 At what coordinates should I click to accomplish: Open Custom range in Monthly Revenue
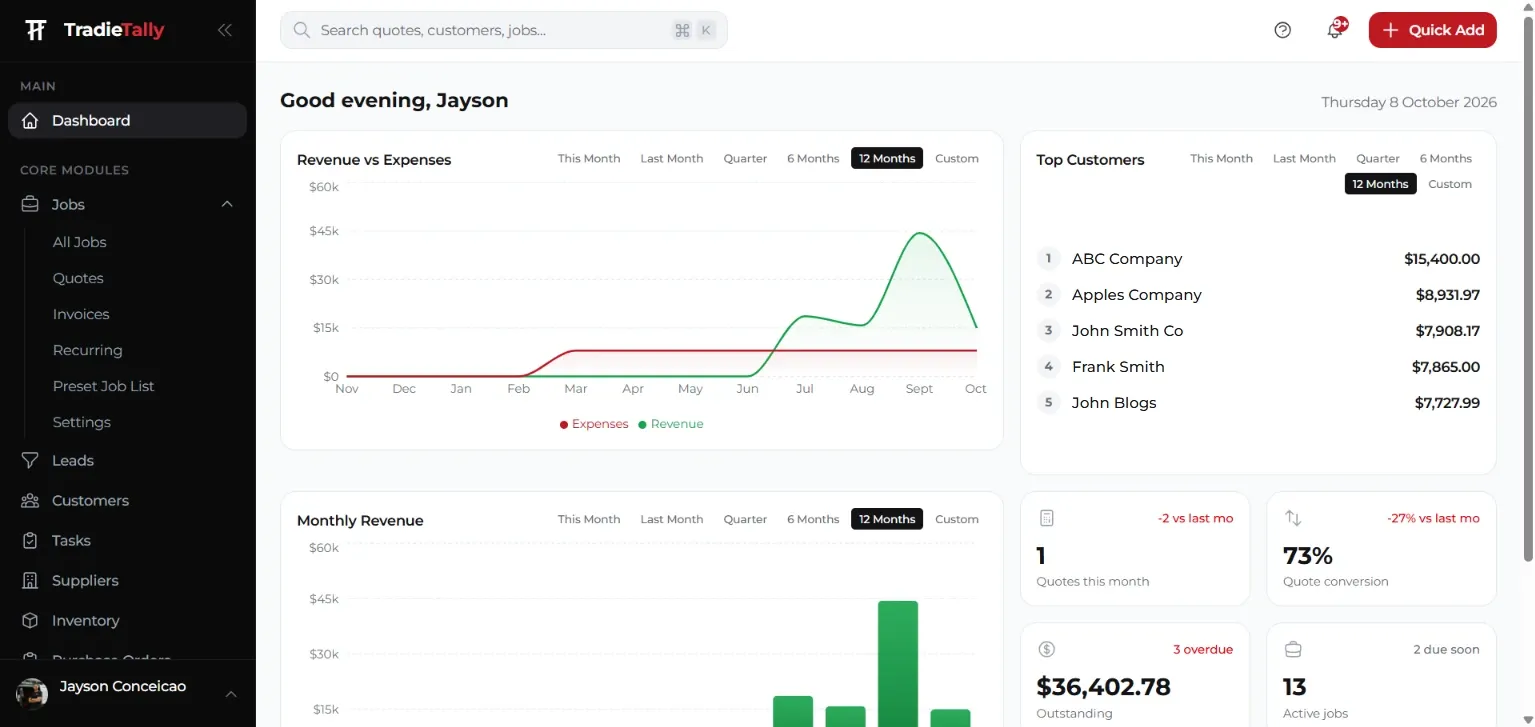point(957,519)
